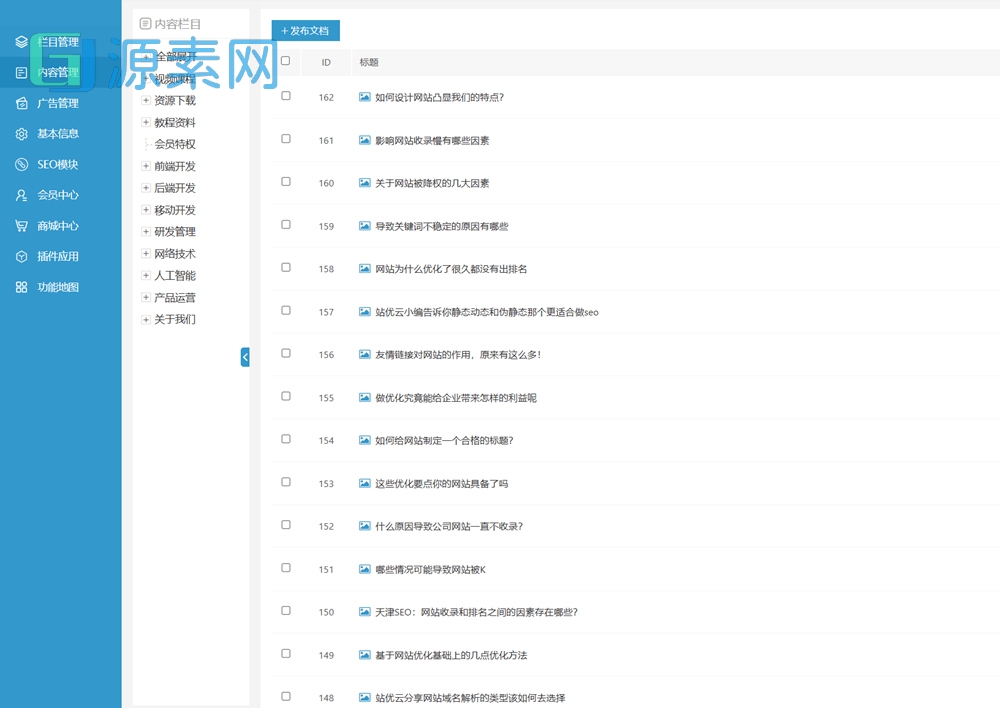Select the 会员中心 user icon
The height and width of the screenshot is (708, 1000).
click(x=22, y=195)
